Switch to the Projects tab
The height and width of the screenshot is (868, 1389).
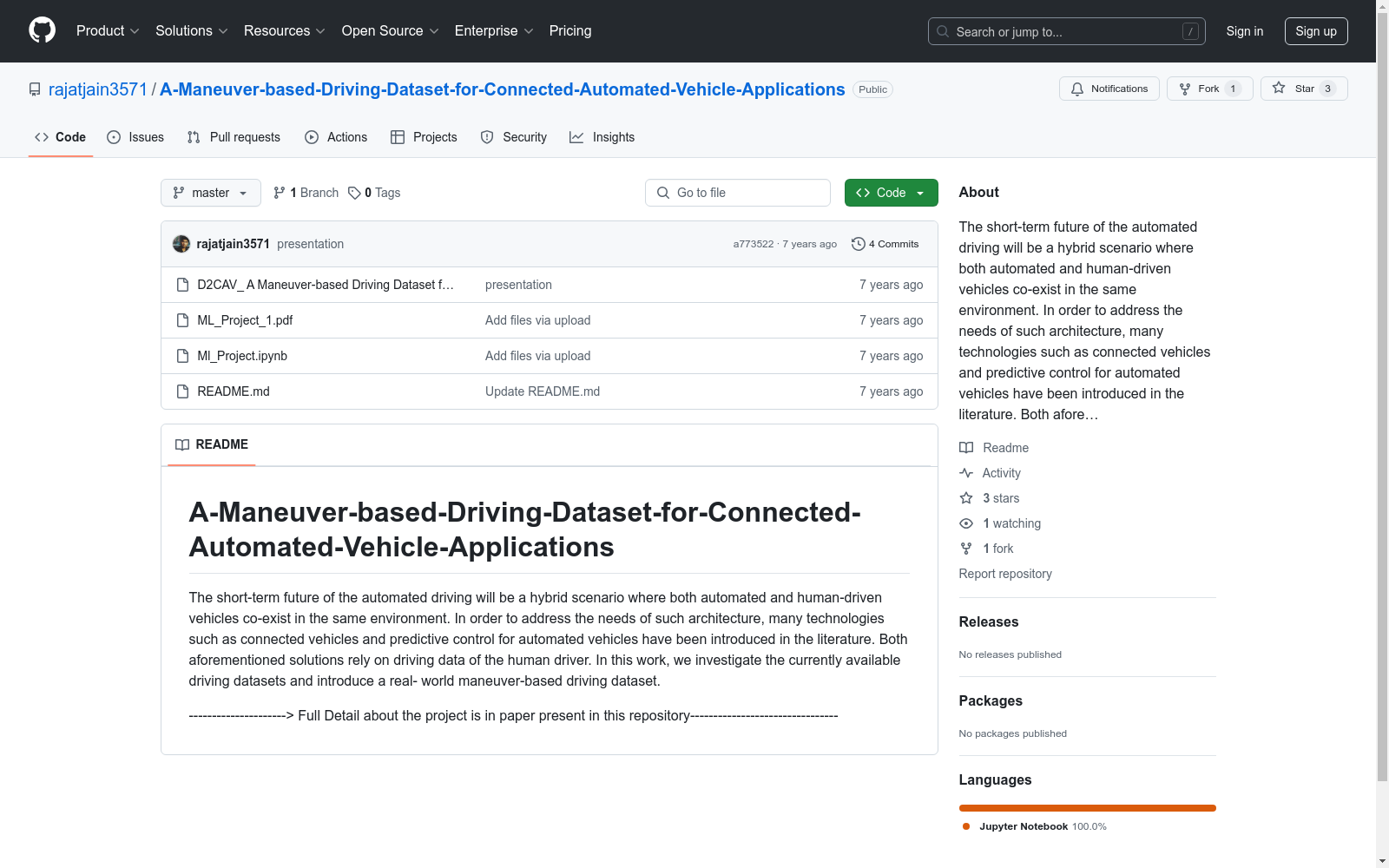click(425, 137)
